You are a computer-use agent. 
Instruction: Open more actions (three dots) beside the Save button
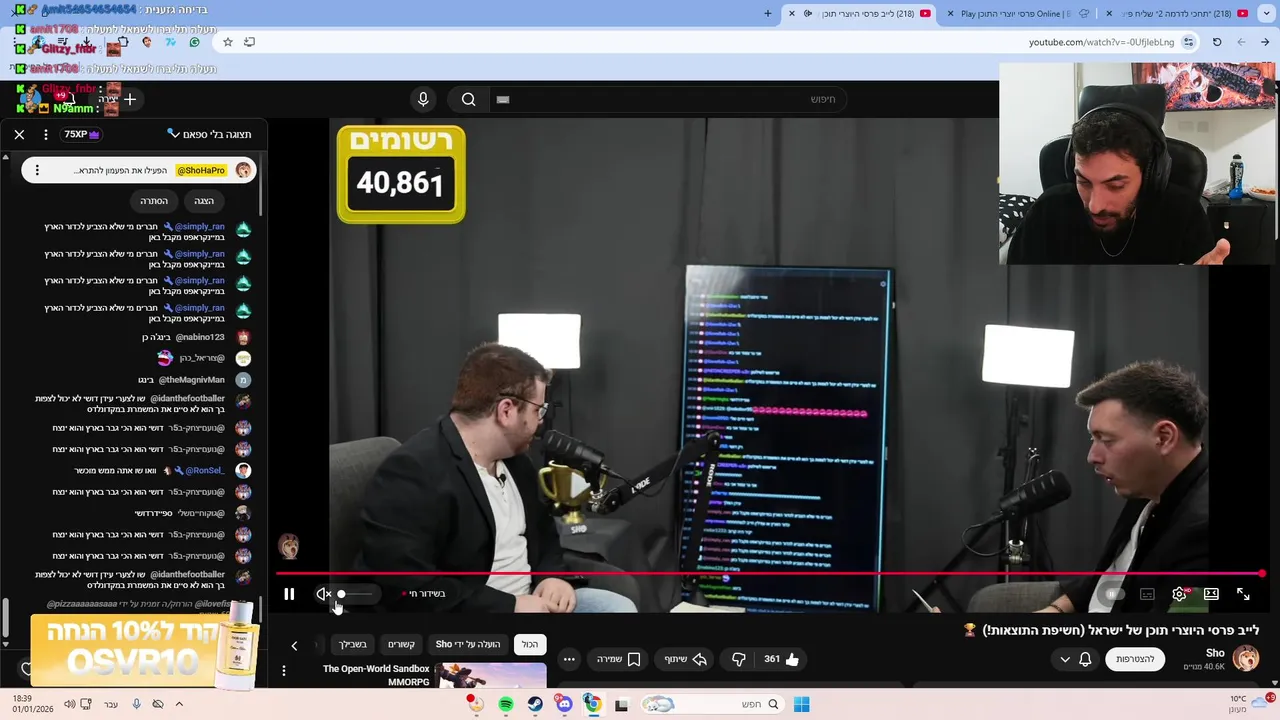(x=569, y=659)
